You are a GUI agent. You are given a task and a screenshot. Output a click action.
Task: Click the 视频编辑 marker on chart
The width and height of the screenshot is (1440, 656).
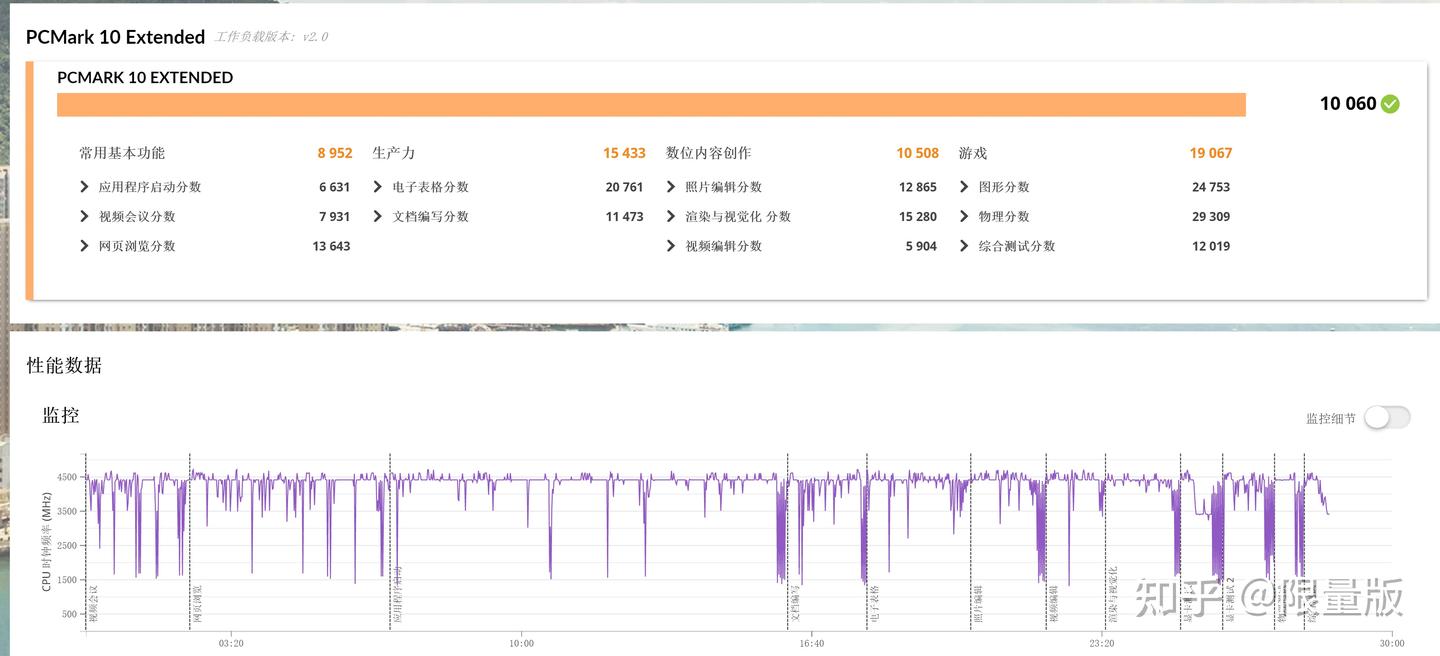pyautogui.click(x=1053, y=604)
